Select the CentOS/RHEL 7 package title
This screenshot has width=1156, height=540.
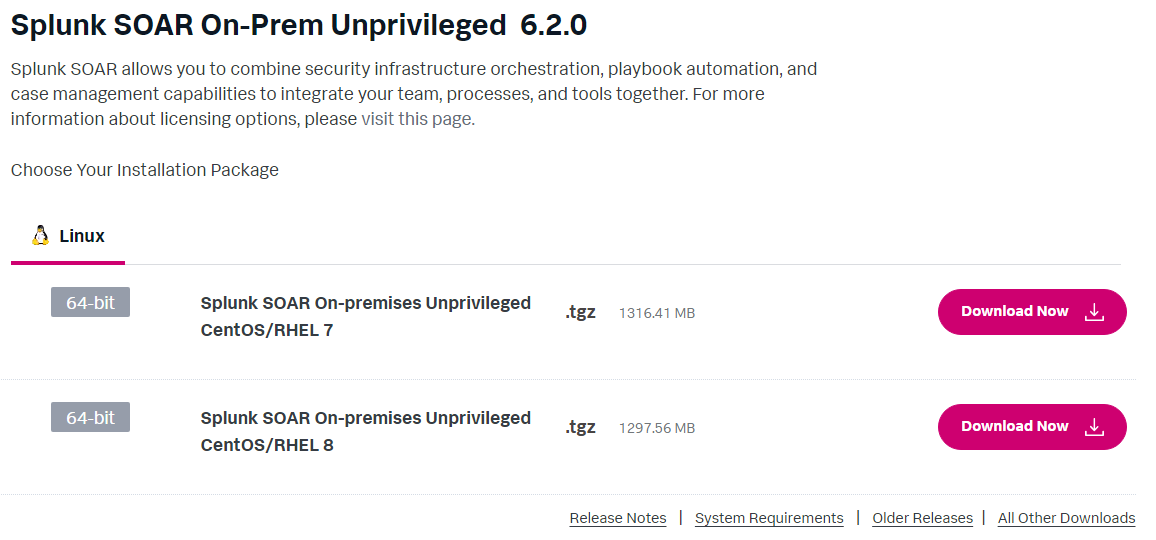coord(365,316)
